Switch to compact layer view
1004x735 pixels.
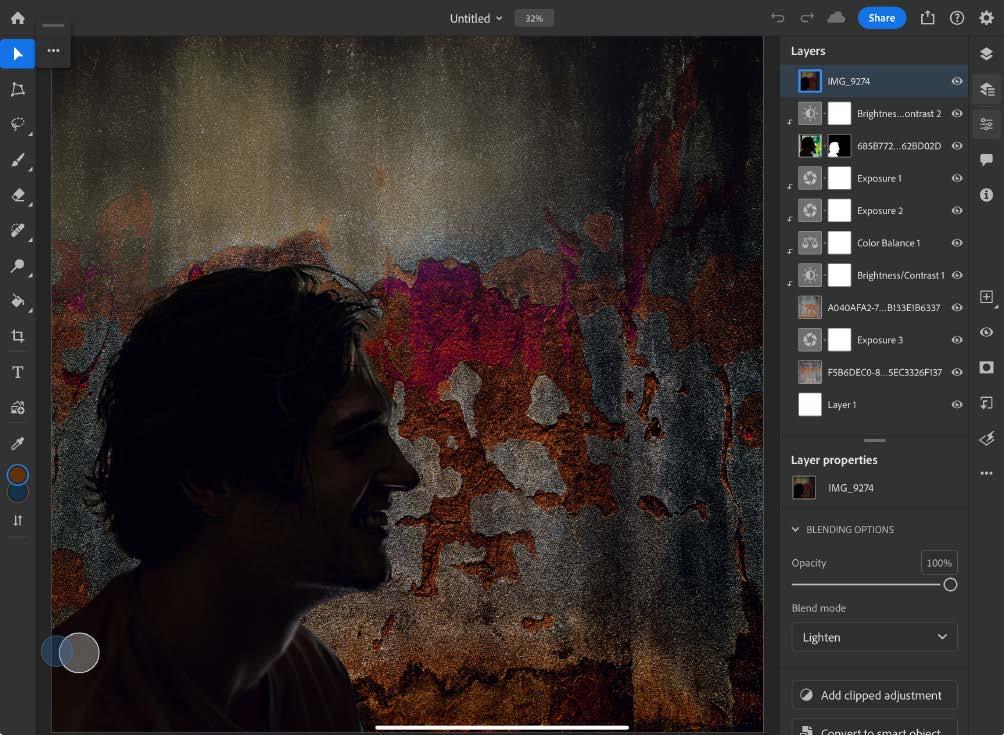(x=986, y=54)
